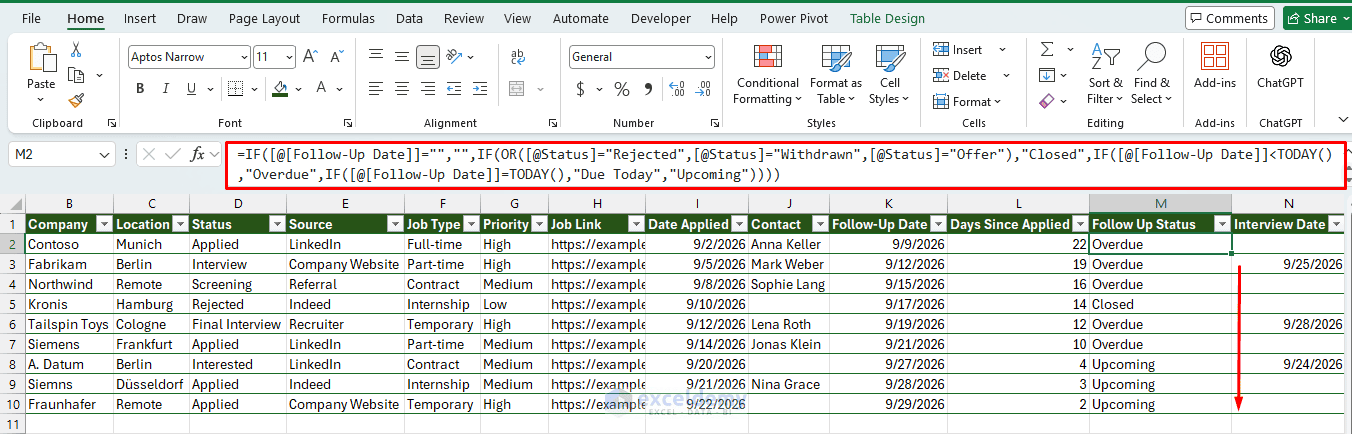Click the Paste clipboard icon
This screenshot has height=434, width=1352.
41,58
